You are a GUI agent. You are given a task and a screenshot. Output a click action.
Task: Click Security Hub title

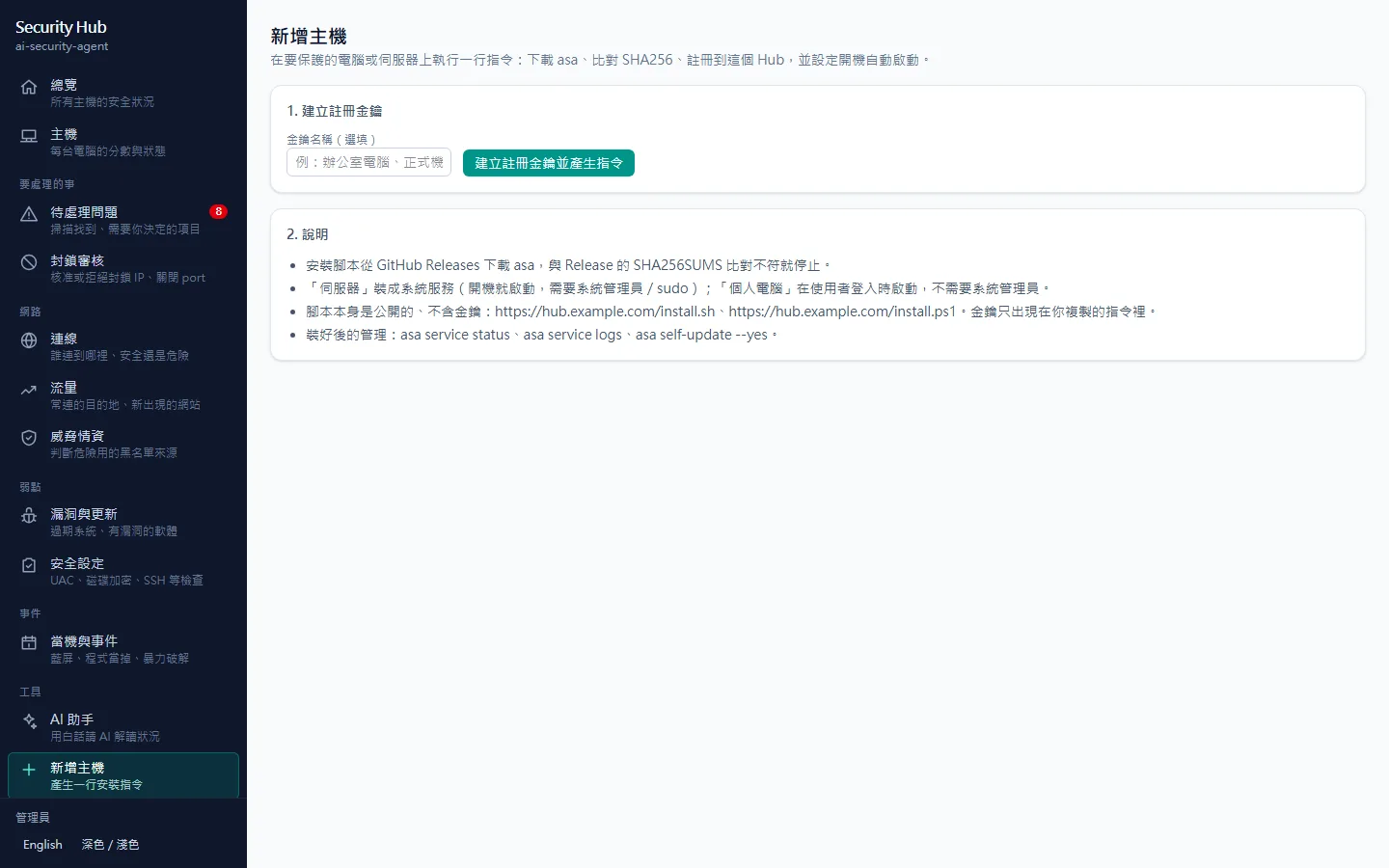click(61, 27)
